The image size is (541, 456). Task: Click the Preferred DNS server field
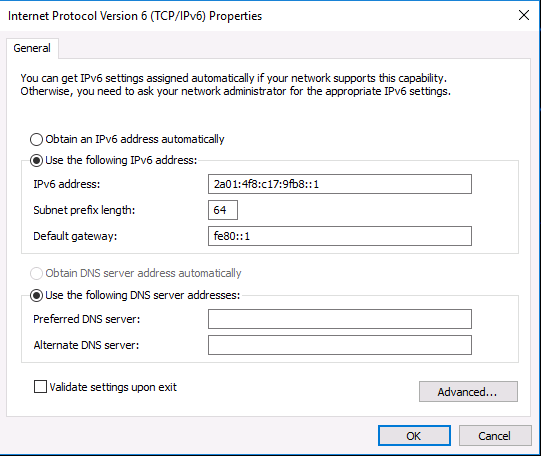coord(340,319)
